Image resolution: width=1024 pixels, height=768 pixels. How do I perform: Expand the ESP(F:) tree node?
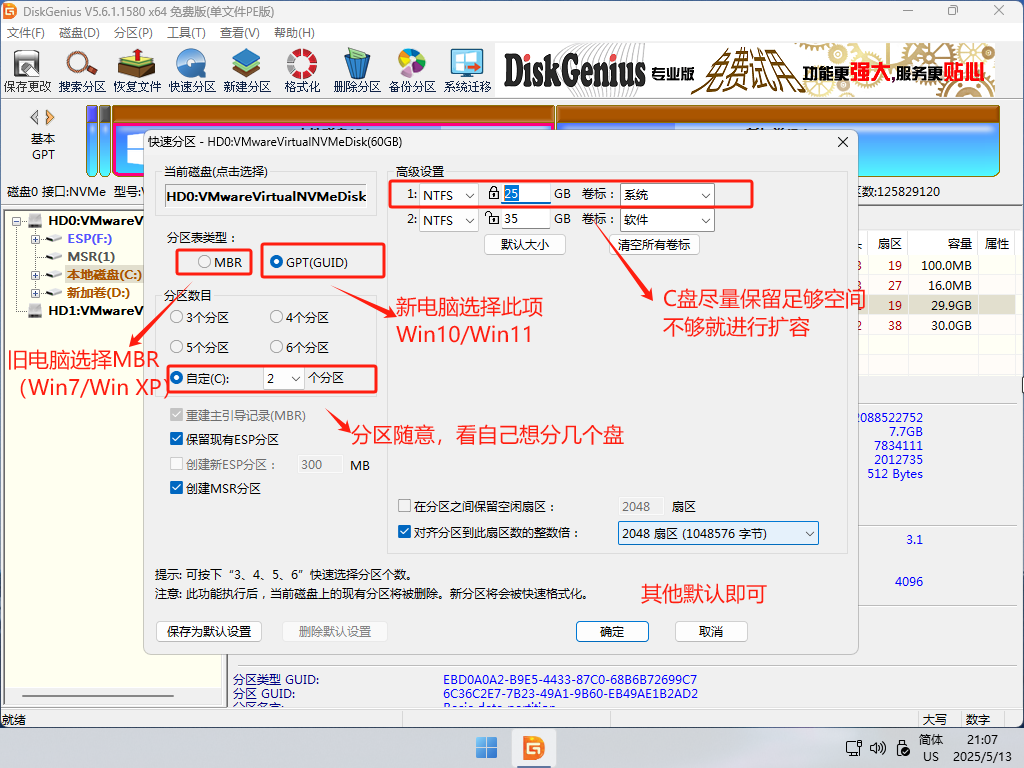[x=36, y=239]
